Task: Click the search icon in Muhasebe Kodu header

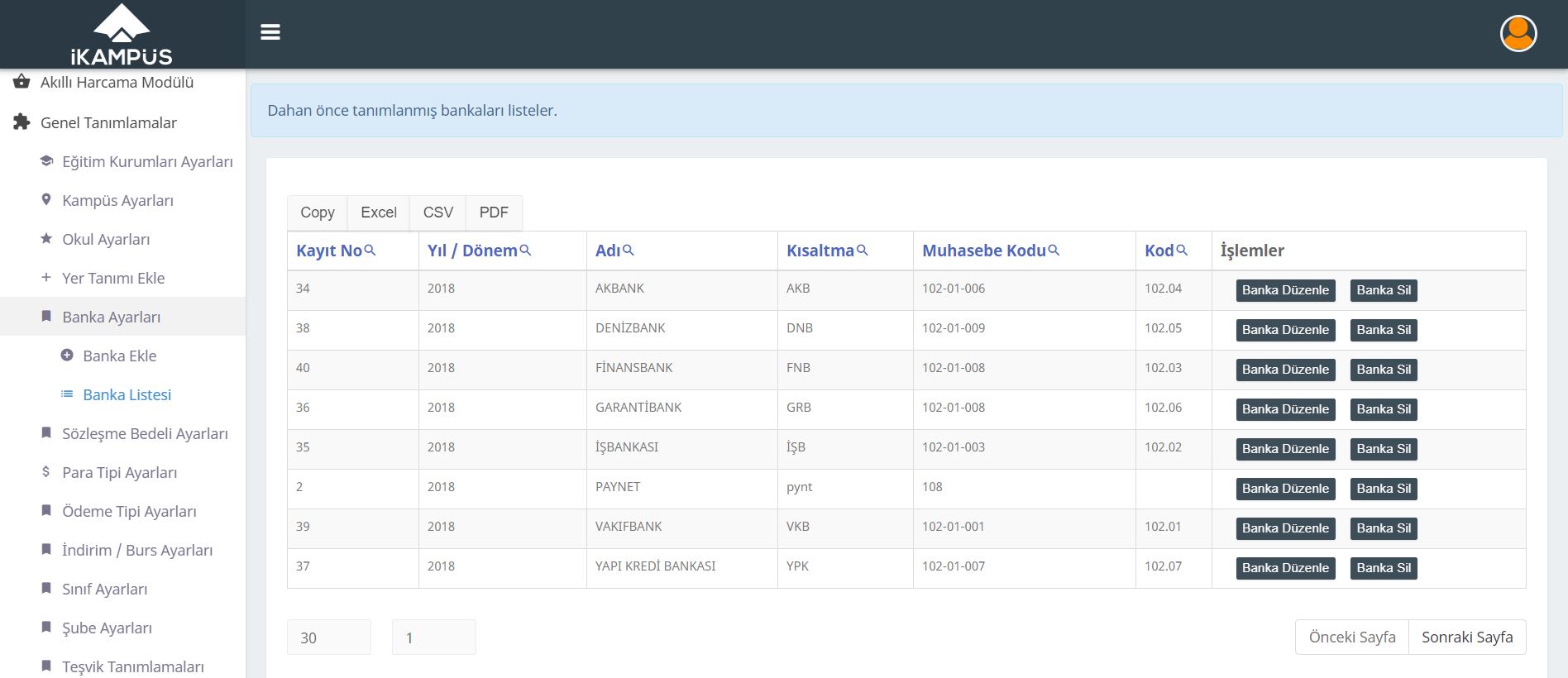Action: point(1054,250)
